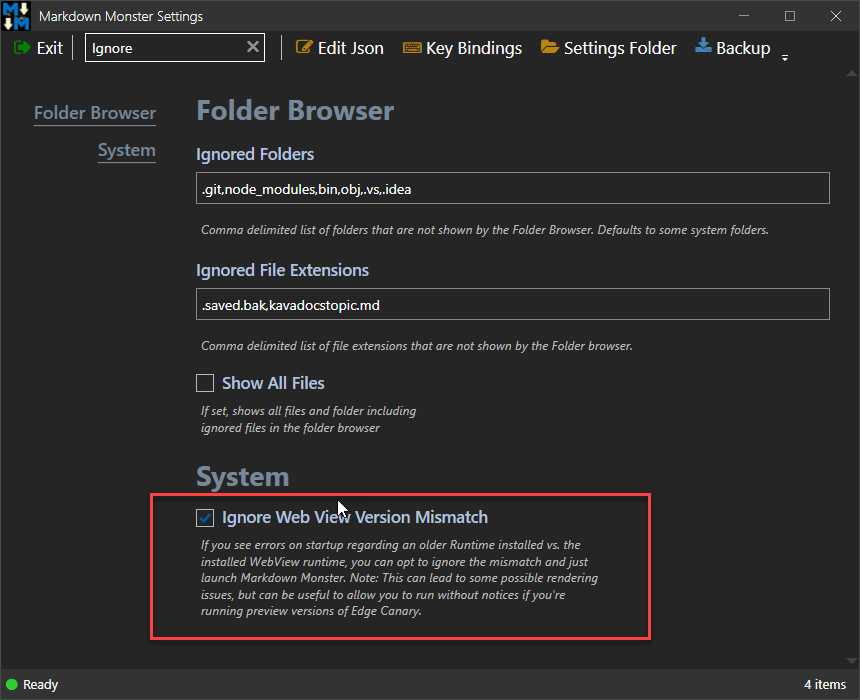Viewport: 860px width, 700px height.
Task: Click the scrollbar down arrow
Action: [851, 660]
